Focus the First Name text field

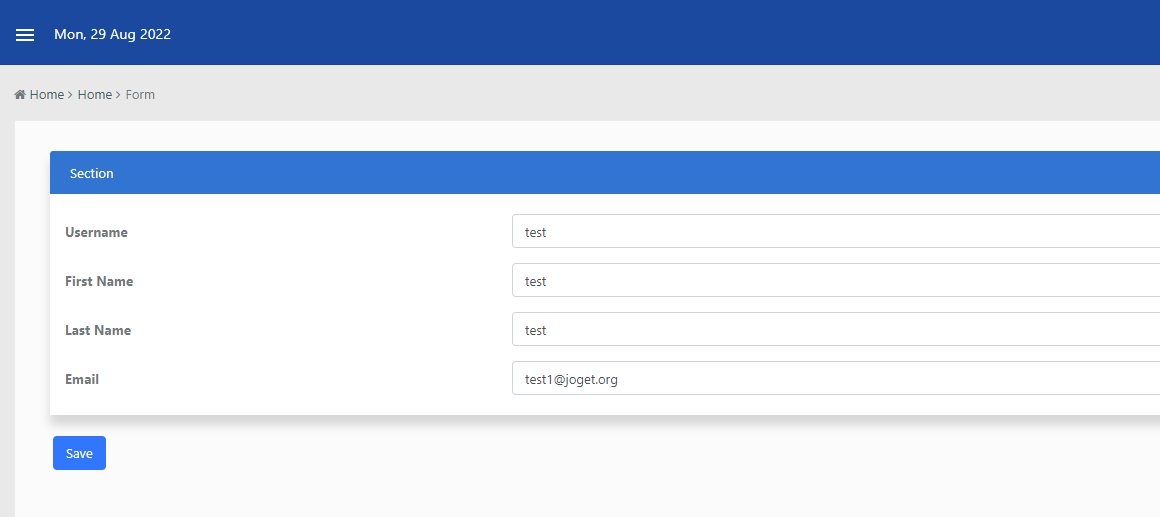pos(836,280)
